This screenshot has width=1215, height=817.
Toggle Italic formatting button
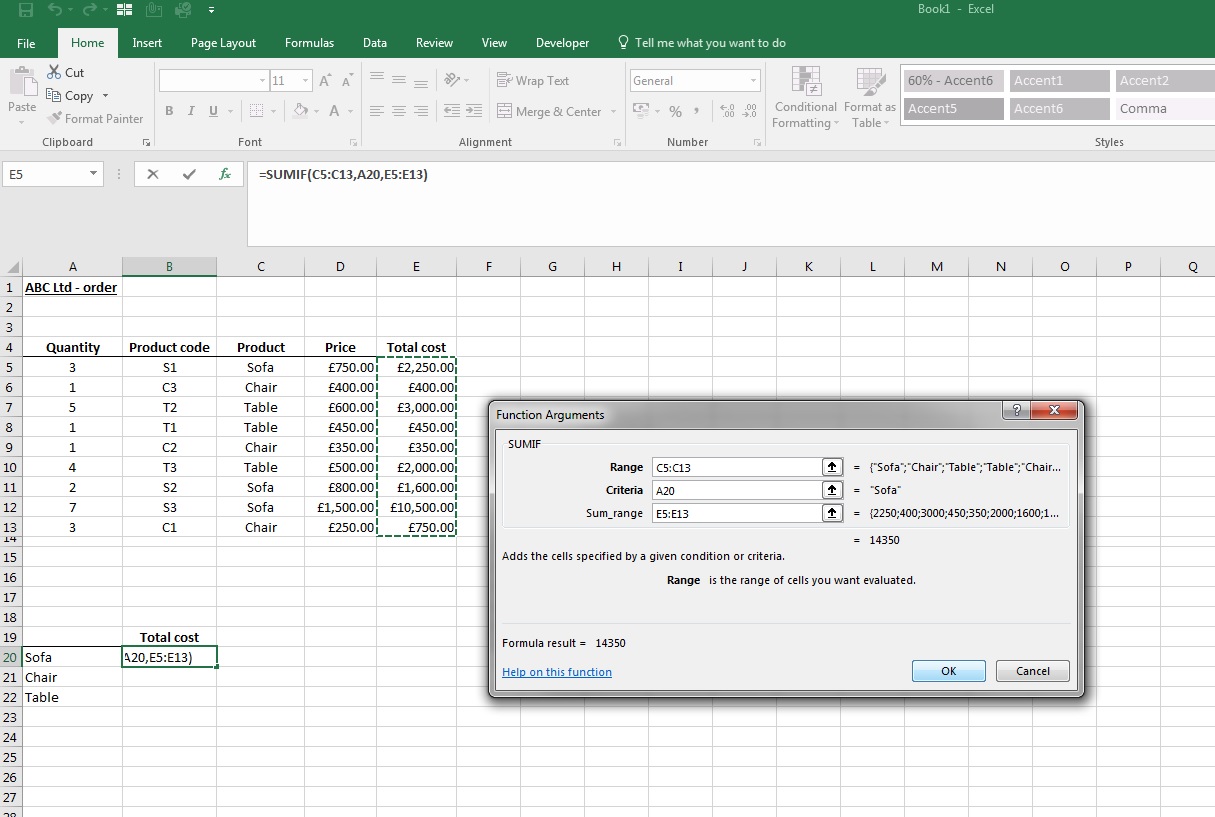click(x=191, y=111)
